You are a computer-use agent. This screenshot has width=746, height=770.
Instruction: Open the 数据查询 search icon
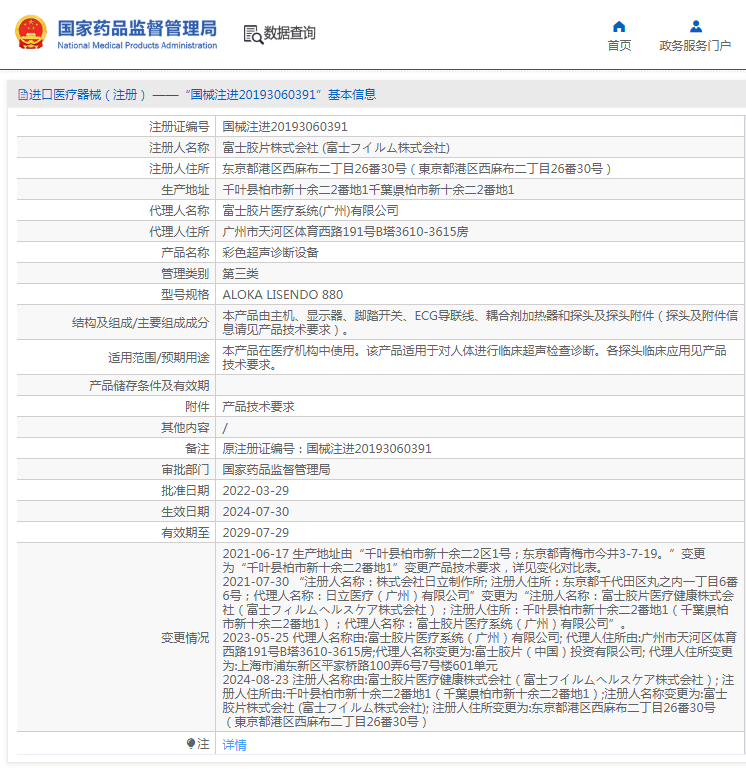[253, 34]
